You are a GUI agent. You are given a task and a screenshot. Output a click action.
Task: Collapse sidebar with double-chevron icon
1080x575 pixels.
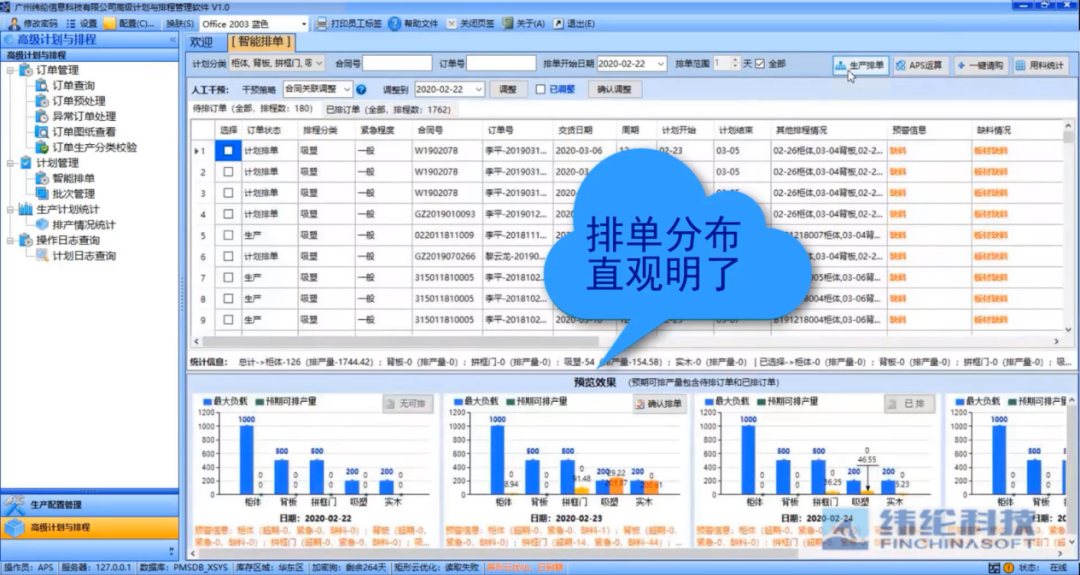pyautogui.click(x=172, y=40)
